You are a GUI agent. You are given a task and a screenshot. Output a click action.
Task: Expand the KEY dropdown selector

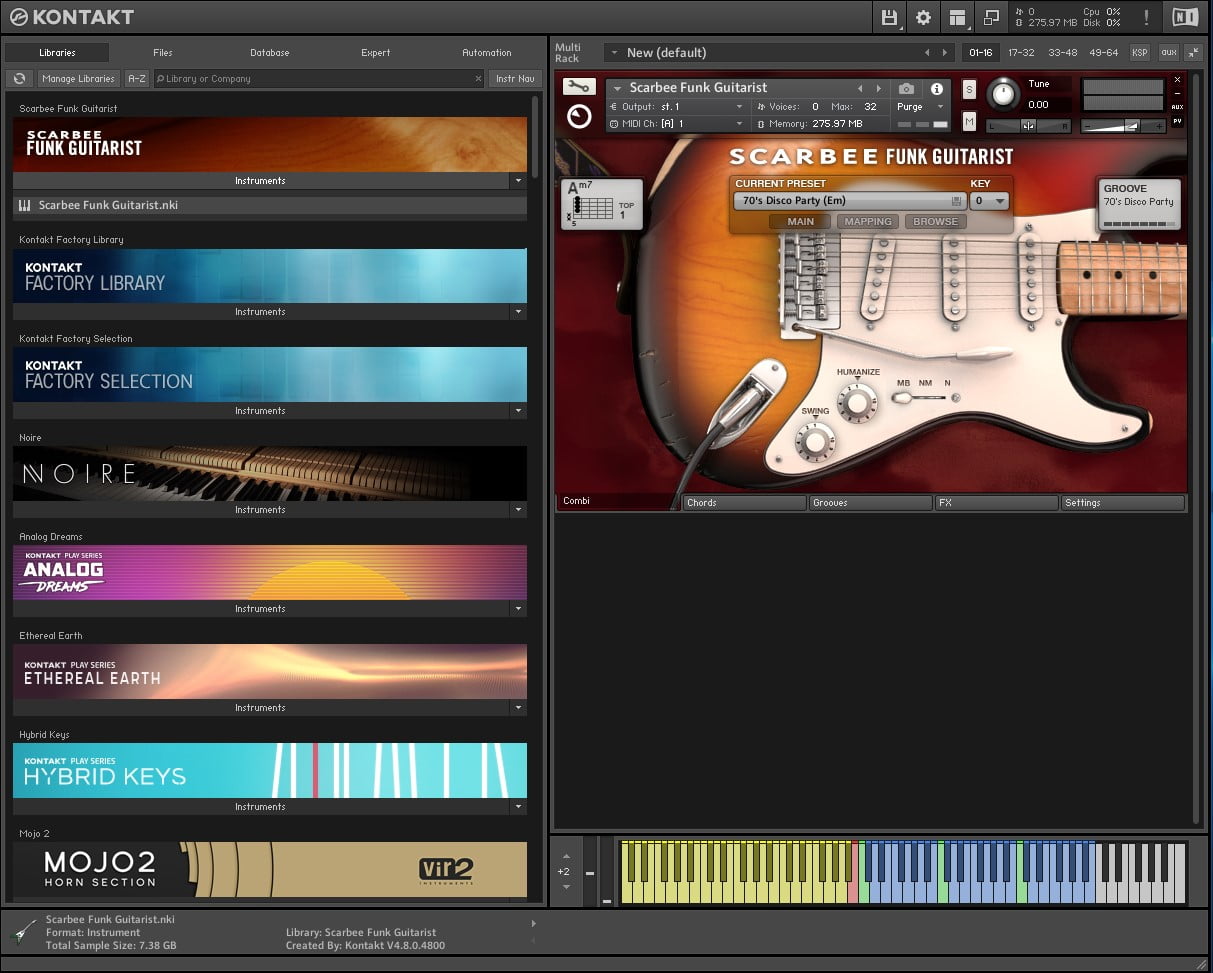(989, 201)
